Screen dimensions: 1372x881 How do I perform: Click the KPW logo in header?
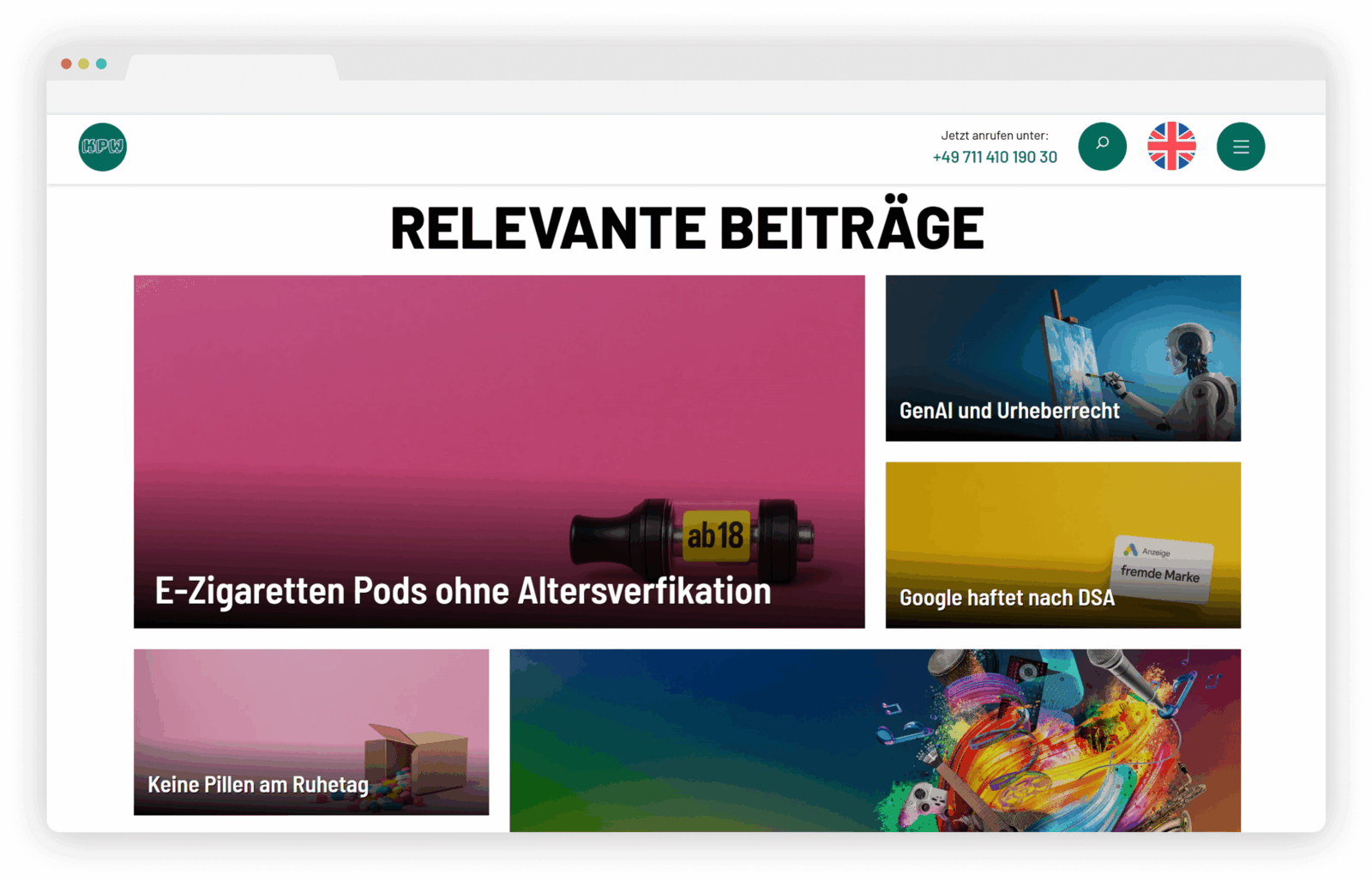103,147
